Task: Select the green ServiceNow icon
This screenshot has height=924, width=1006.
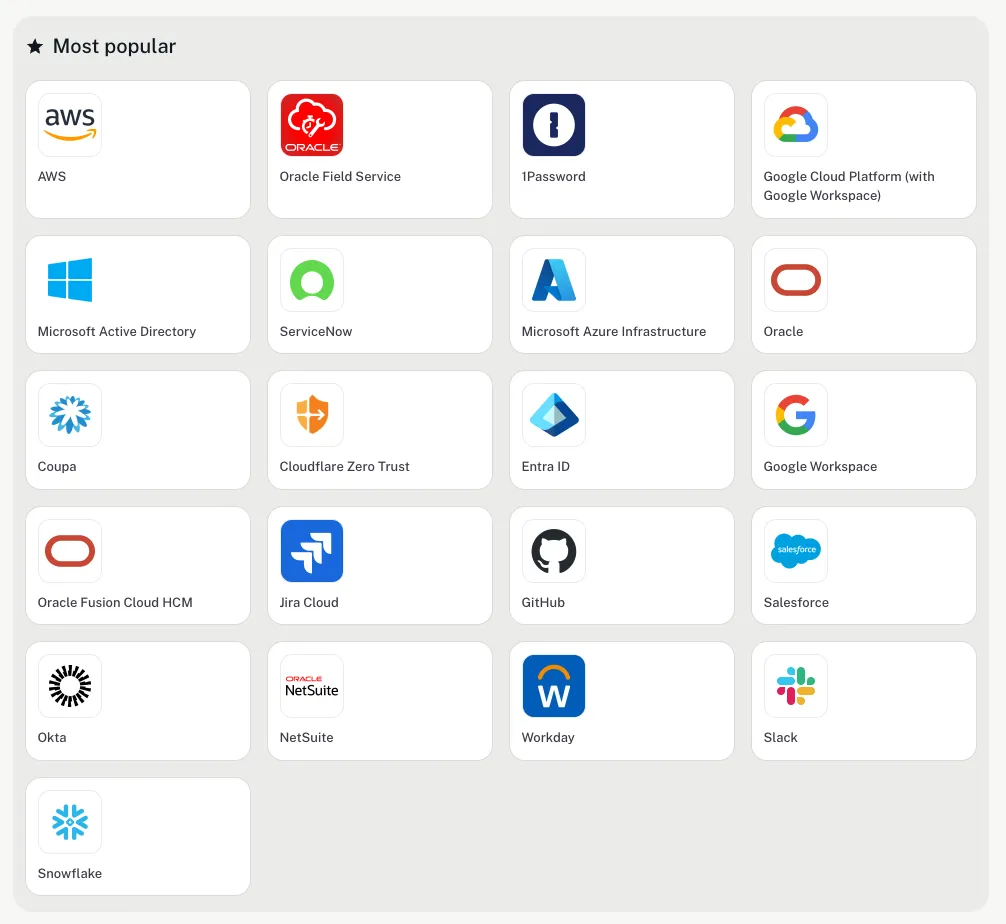Action: click(x=312, y=280)
